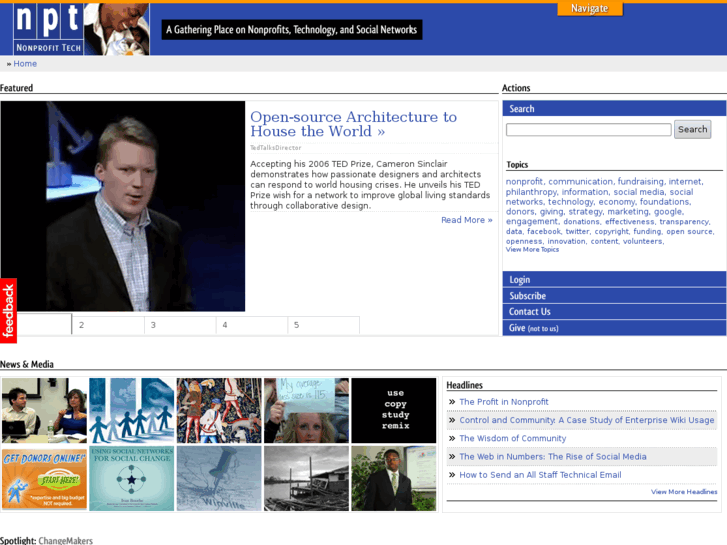Open the paper people chain thumbnail

[x=131, y=410]
